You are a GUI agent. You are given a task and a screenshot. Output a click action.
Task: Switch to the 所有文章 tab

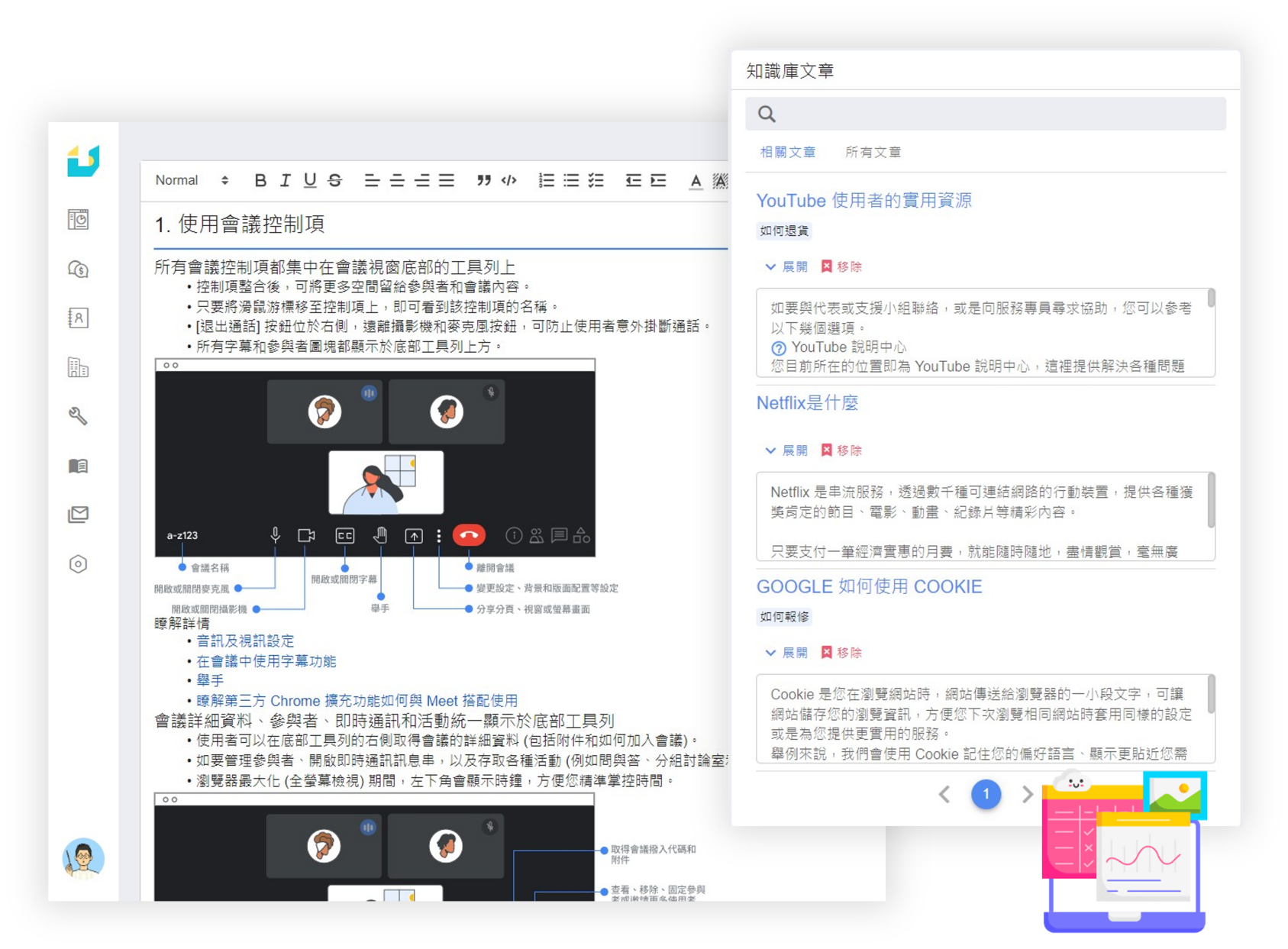point(873,152)
